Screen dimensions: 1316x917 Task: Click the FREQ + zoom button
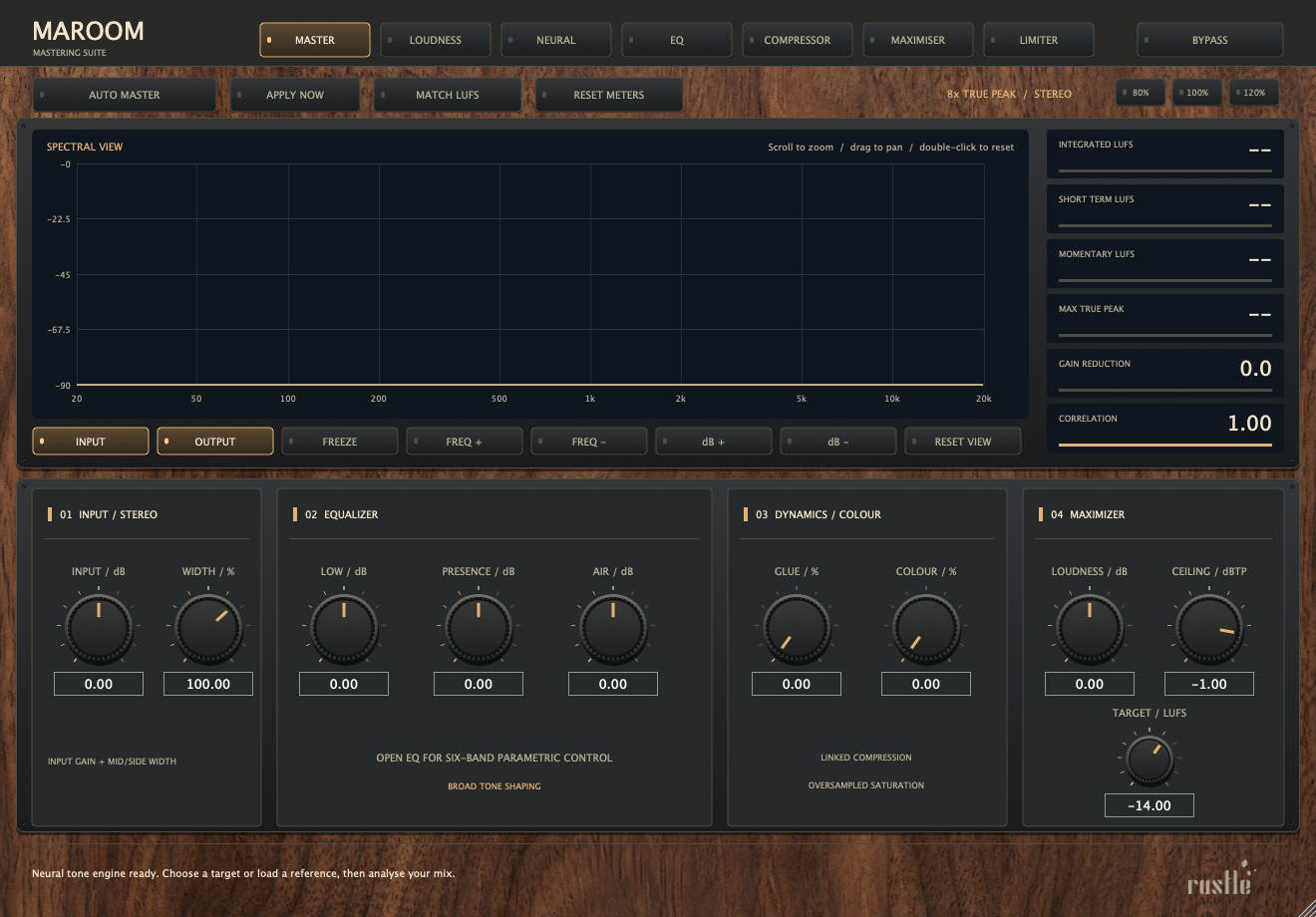[465, 442]
